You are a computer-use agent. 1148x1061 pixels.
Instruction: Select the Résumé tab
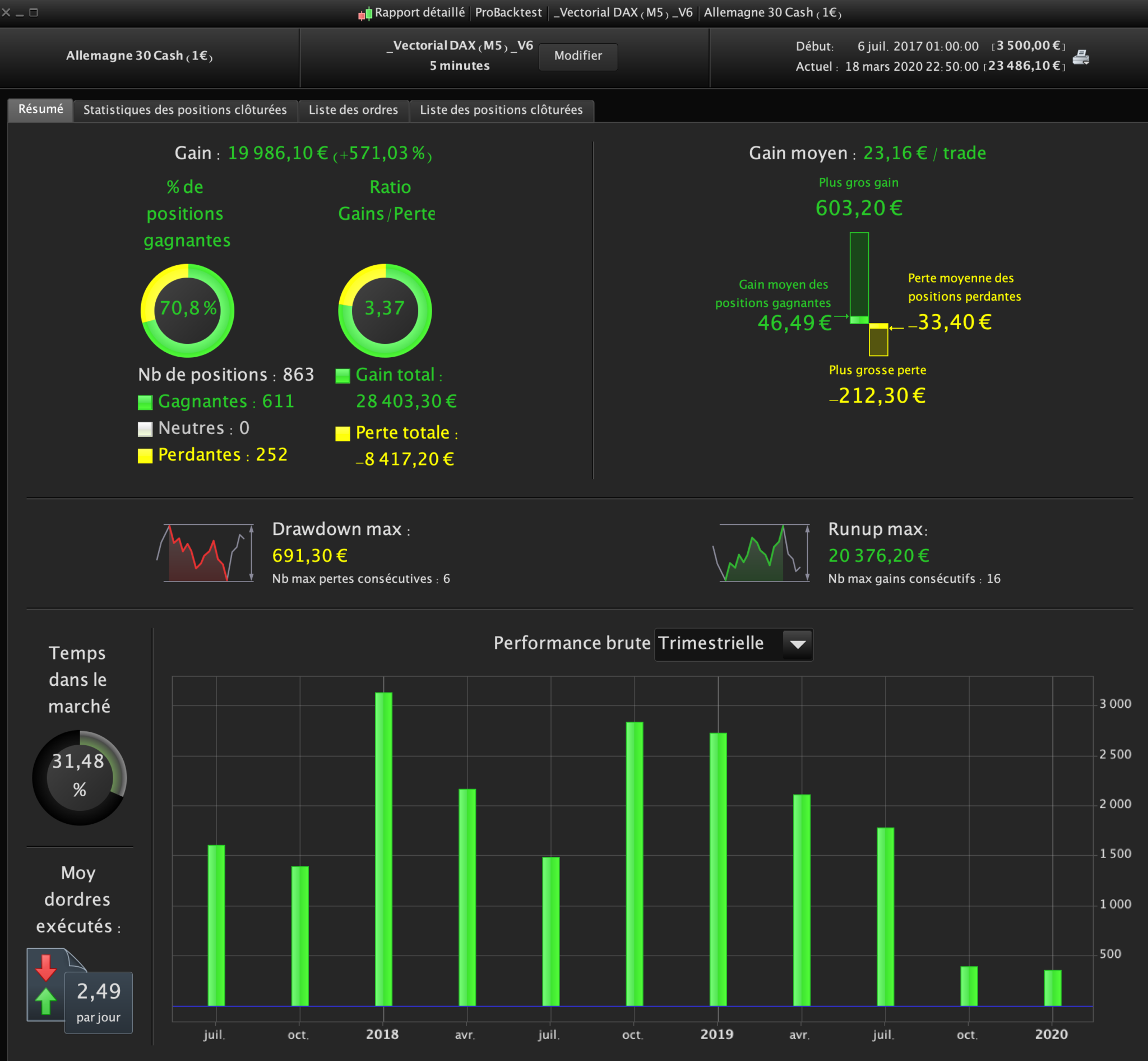[41, 110]
